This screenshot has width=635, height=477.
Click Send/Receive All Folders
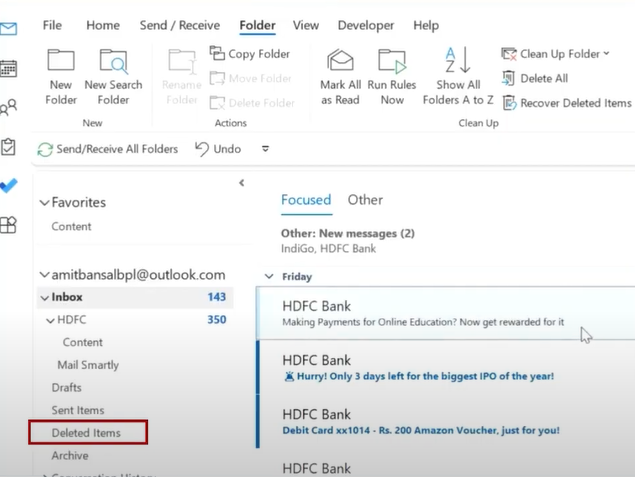click(108, 149)
